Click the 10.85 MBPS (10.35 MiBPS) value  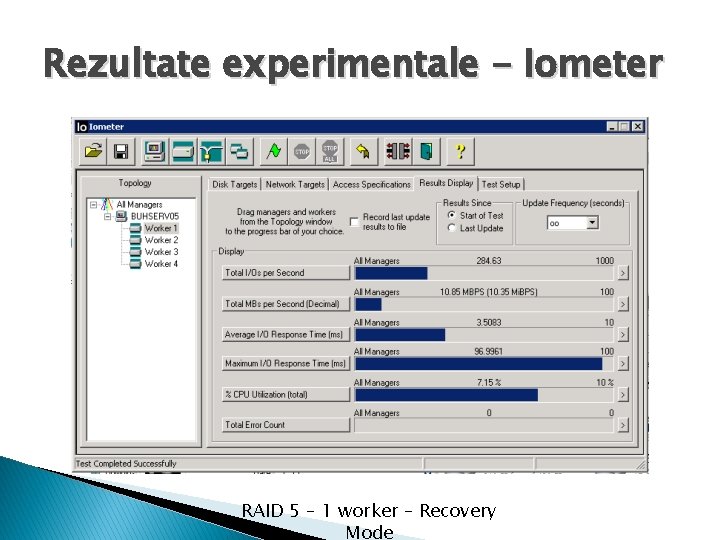click(489, 292)
